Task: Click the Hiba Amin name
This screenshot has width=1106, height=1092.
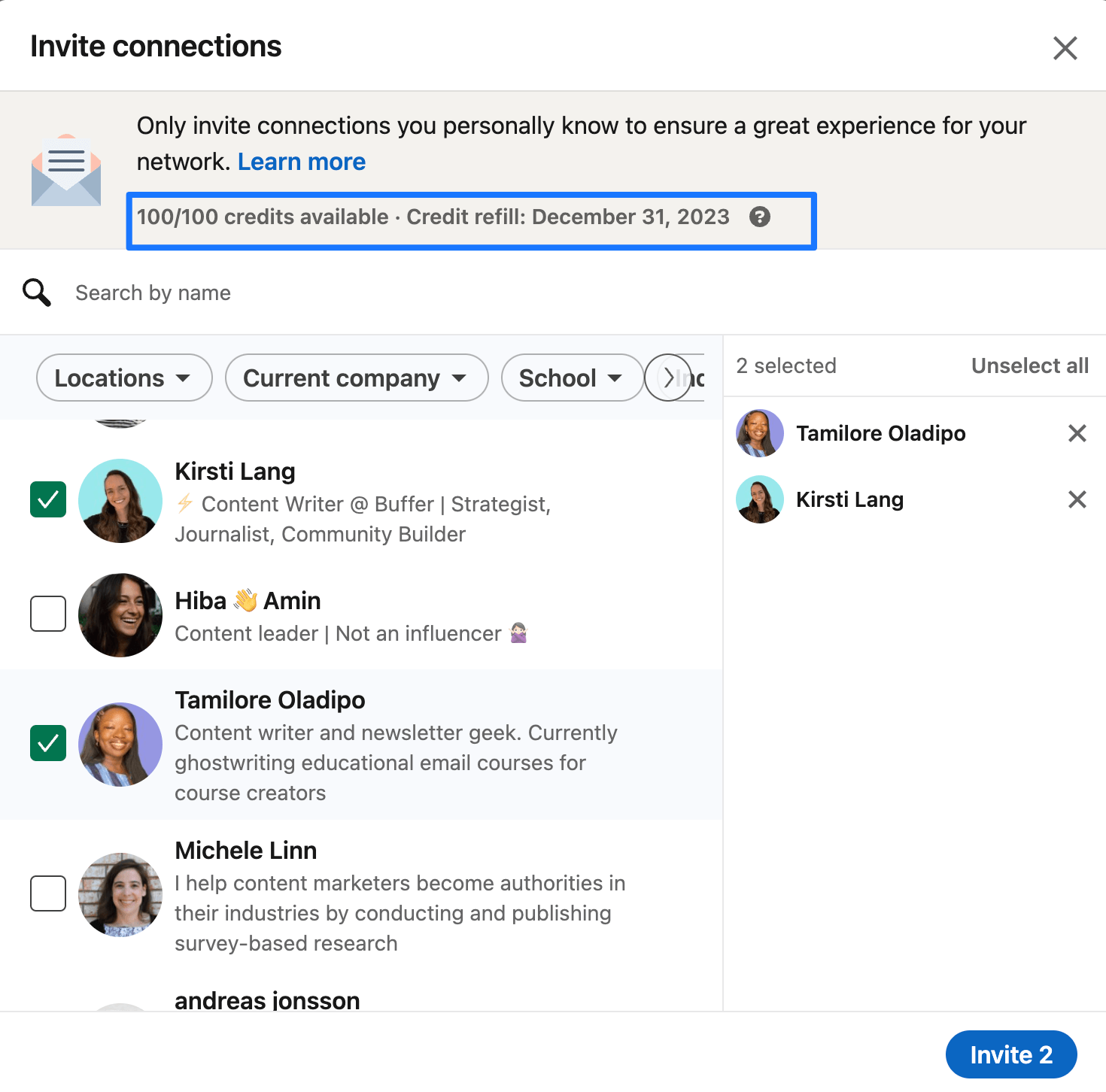Action: coord(248,601)
